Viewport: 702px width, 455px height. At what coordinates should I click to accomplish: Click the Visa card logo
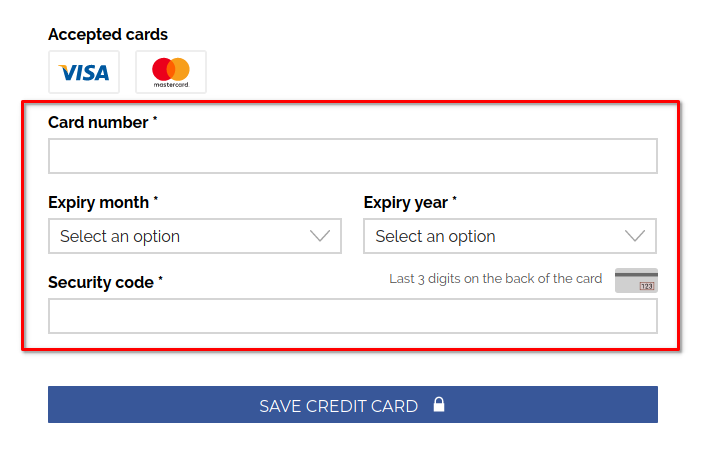coord(84,72)
